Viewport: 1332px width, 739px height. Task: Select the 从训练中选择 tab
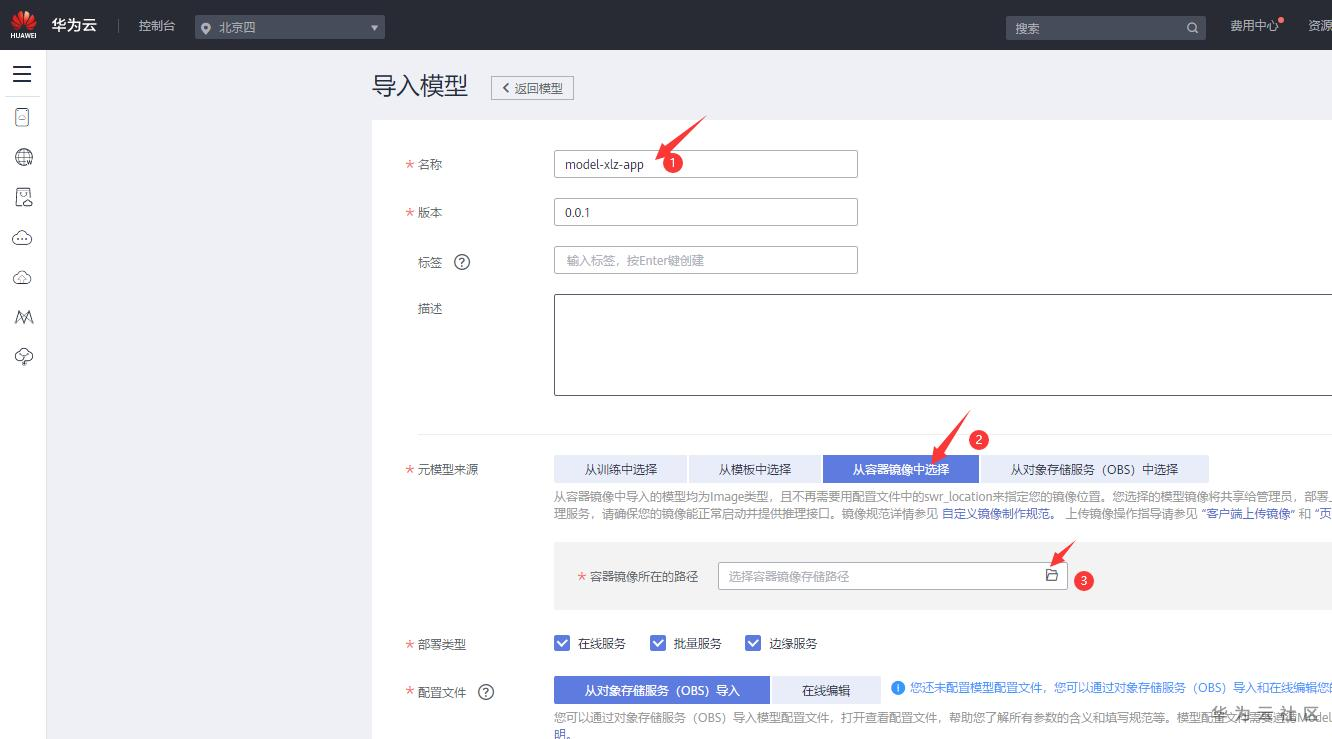[621, 469]
